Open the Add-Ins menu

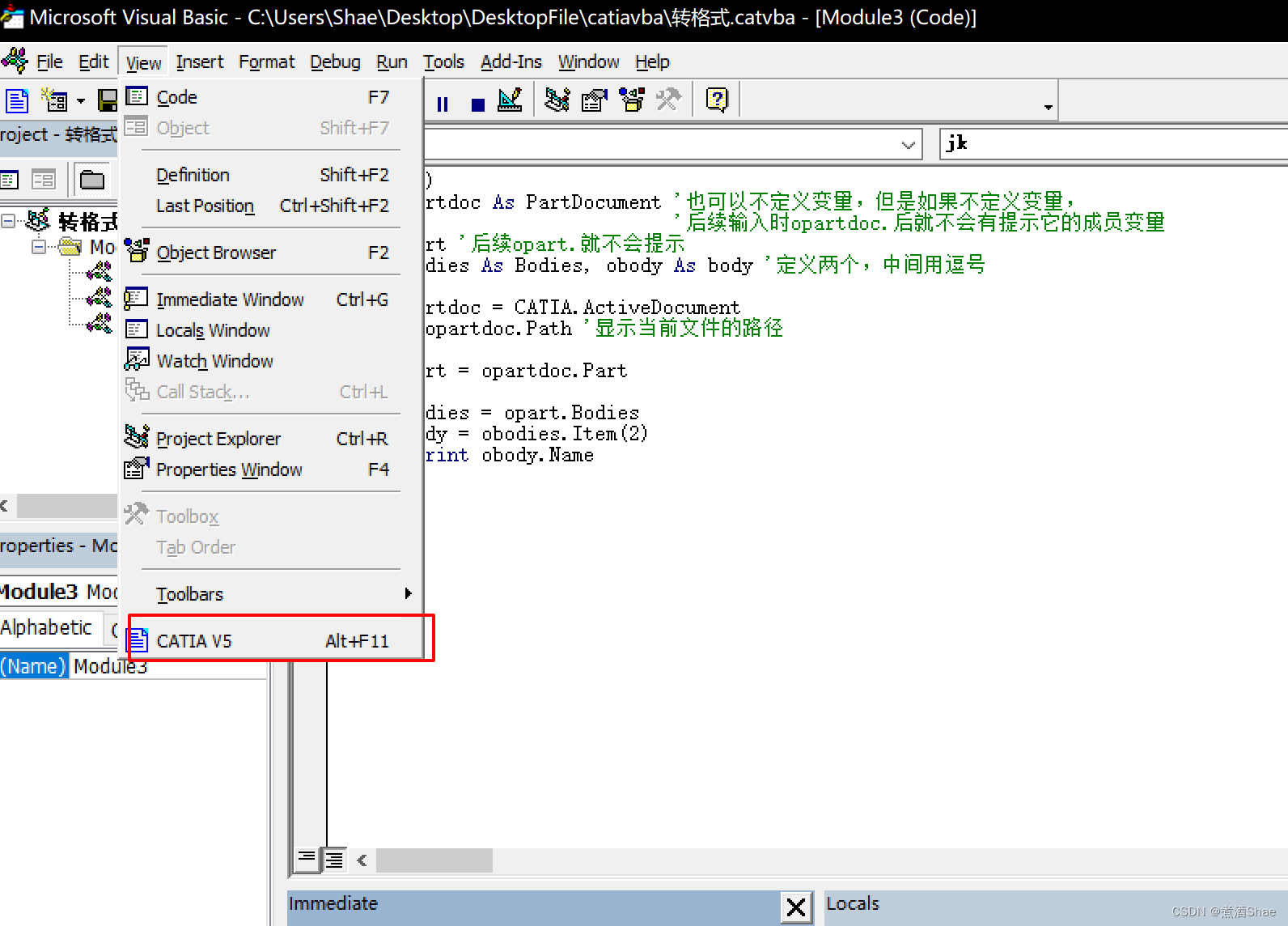click(x=511, y=62)
